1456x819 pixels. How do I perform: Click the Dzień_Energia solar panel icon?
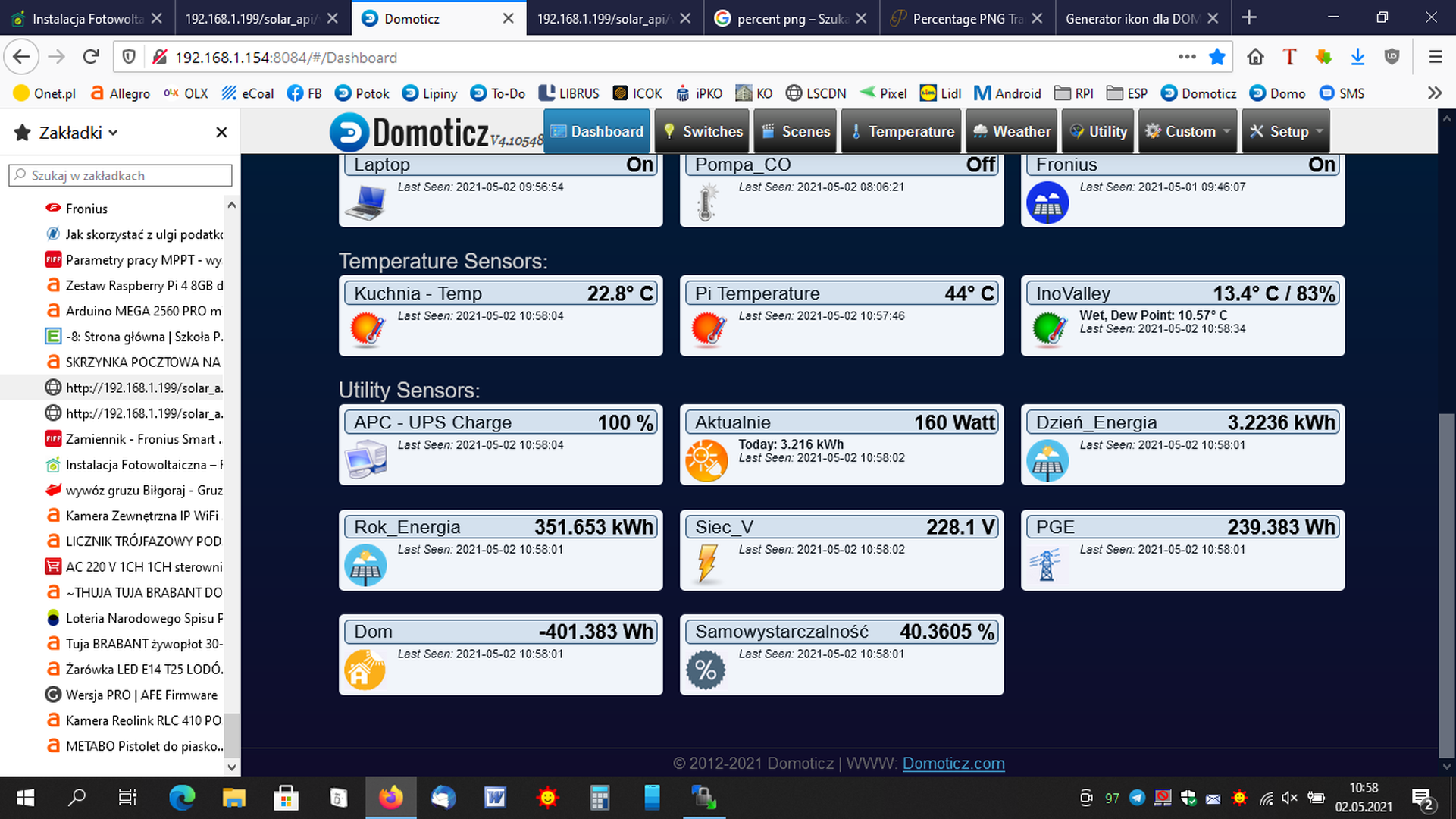(1047, 460)
